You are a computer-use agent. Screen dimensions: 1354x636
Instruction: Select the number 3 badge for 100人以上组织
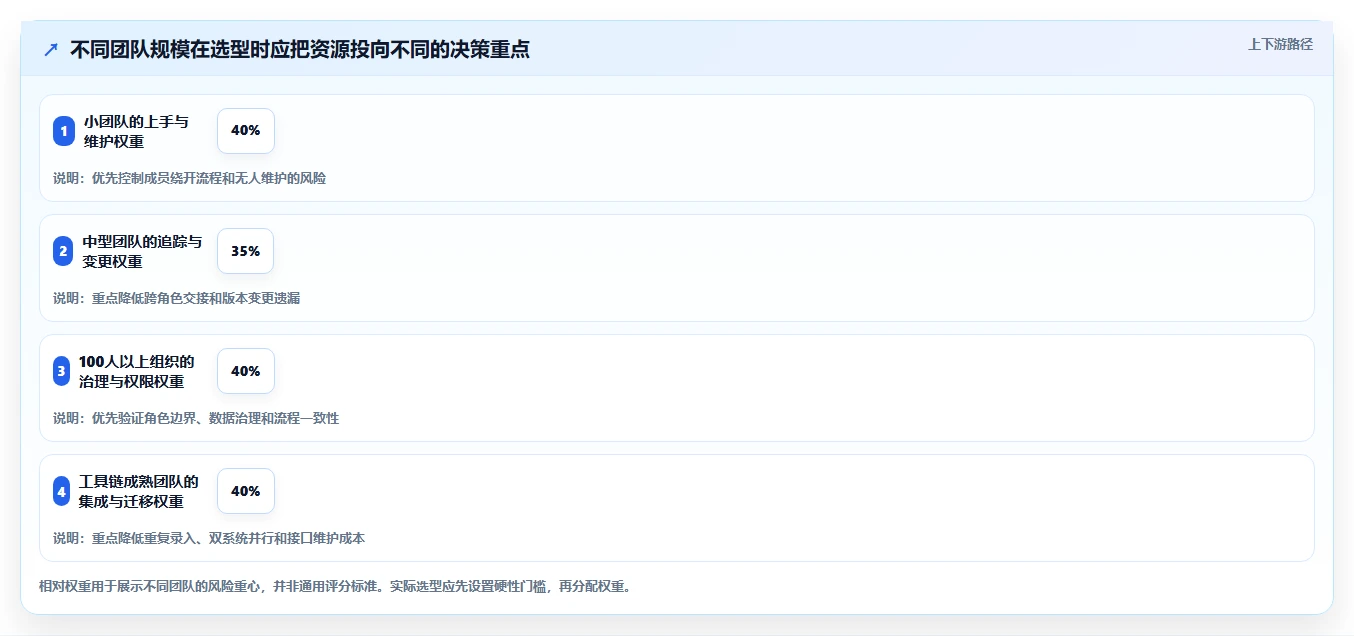click(x=62, y=371)
